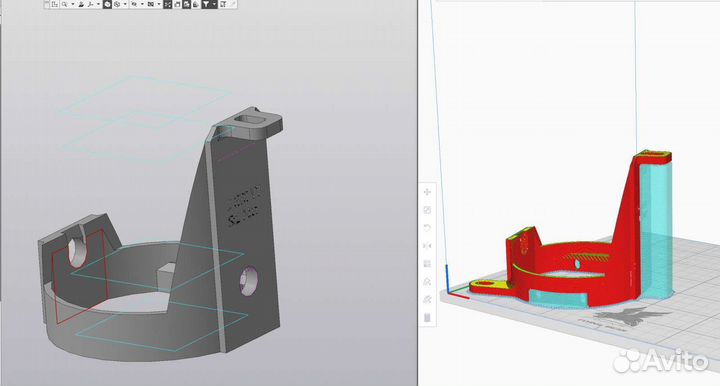Click the dimmed pencil icon at toolbar end
The width and height of the screenshot is (720, 386).
coord(233,5)
